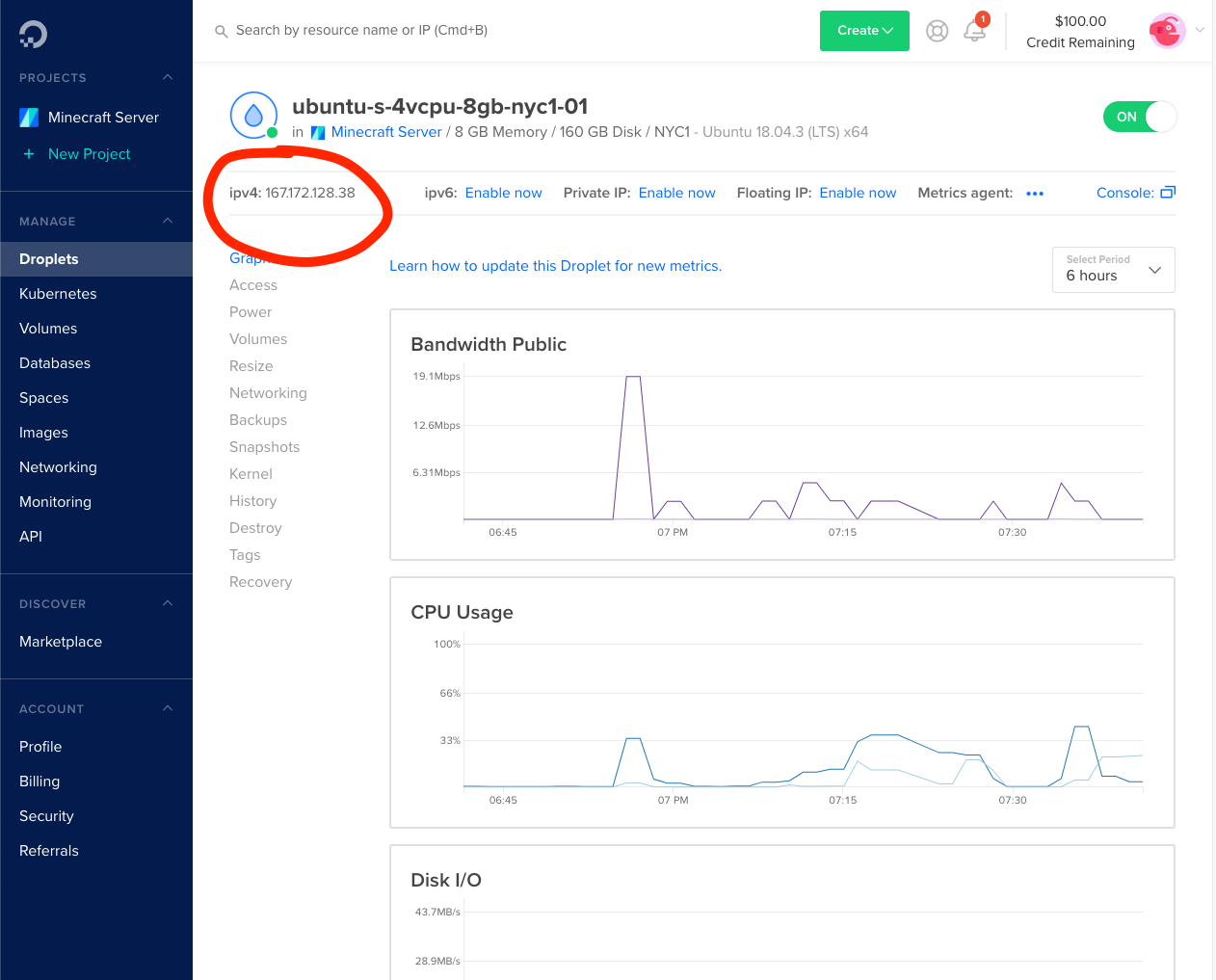The height and width of the screenshot is (980, 1216).
Task: Click the Bandwidth Public peak on the graph
Action: click(x=633, y=377)
